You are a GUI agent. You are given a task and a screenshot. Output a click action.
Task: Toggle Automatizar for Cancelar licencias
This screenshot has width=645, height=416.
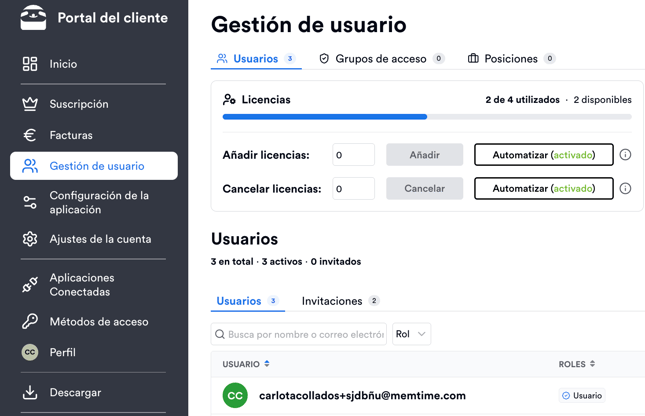[x=544, y=188]
